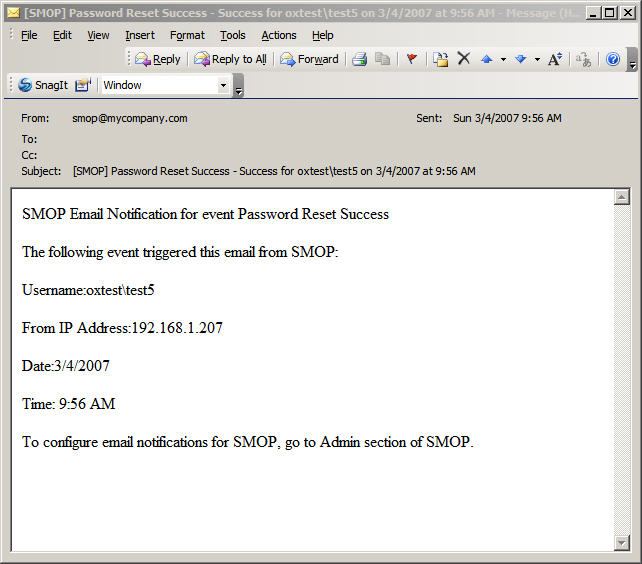Image resolution: width=642 pixels, height=564 pixels.
Task: Click the From IP Address:192.168.1.207 line
Action: [x=122, y=328]
